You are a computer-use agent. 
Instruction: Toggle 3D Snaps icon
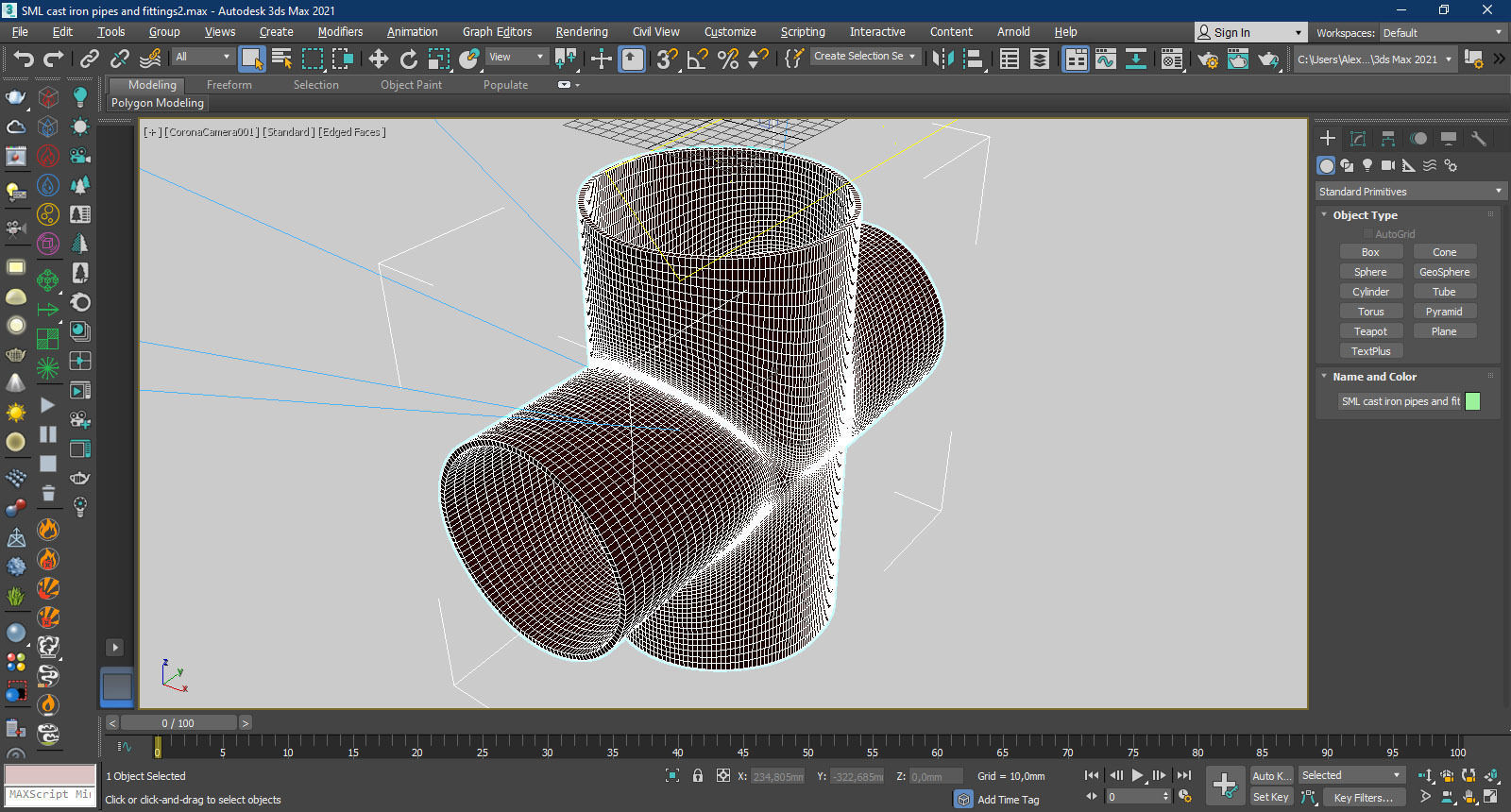click(x=668, y=59)
